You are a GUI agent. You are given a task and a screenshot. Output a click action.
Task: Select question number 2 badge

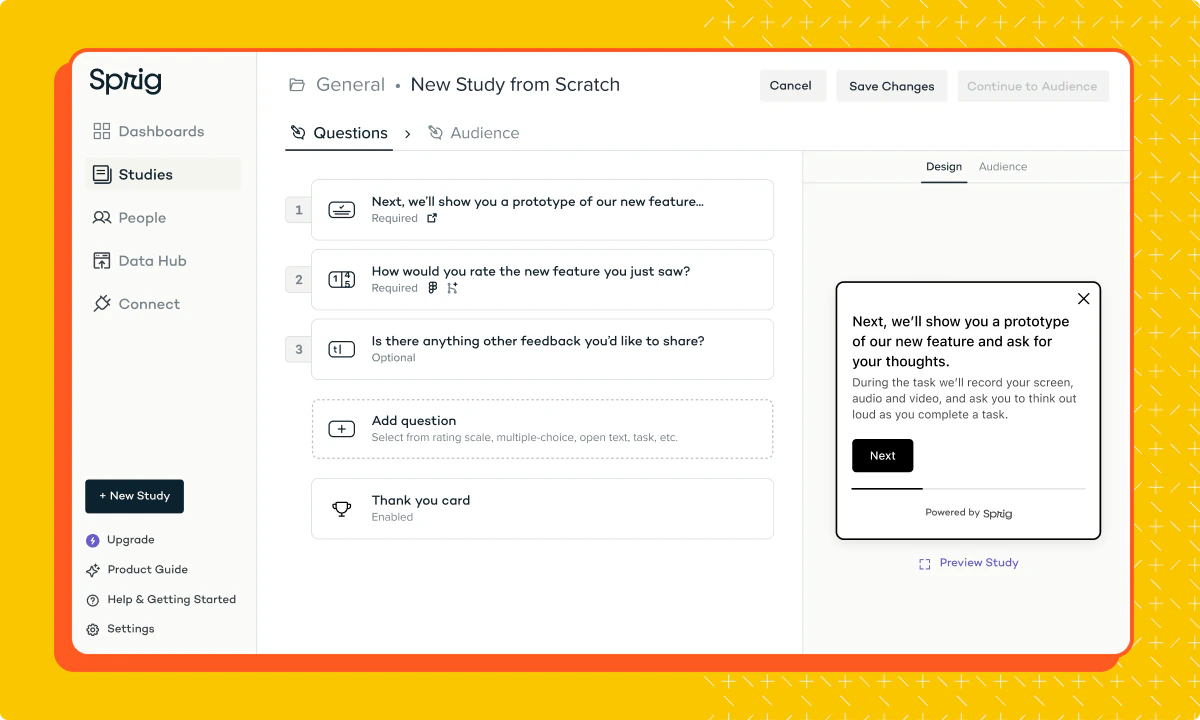[x=298, y=280]
